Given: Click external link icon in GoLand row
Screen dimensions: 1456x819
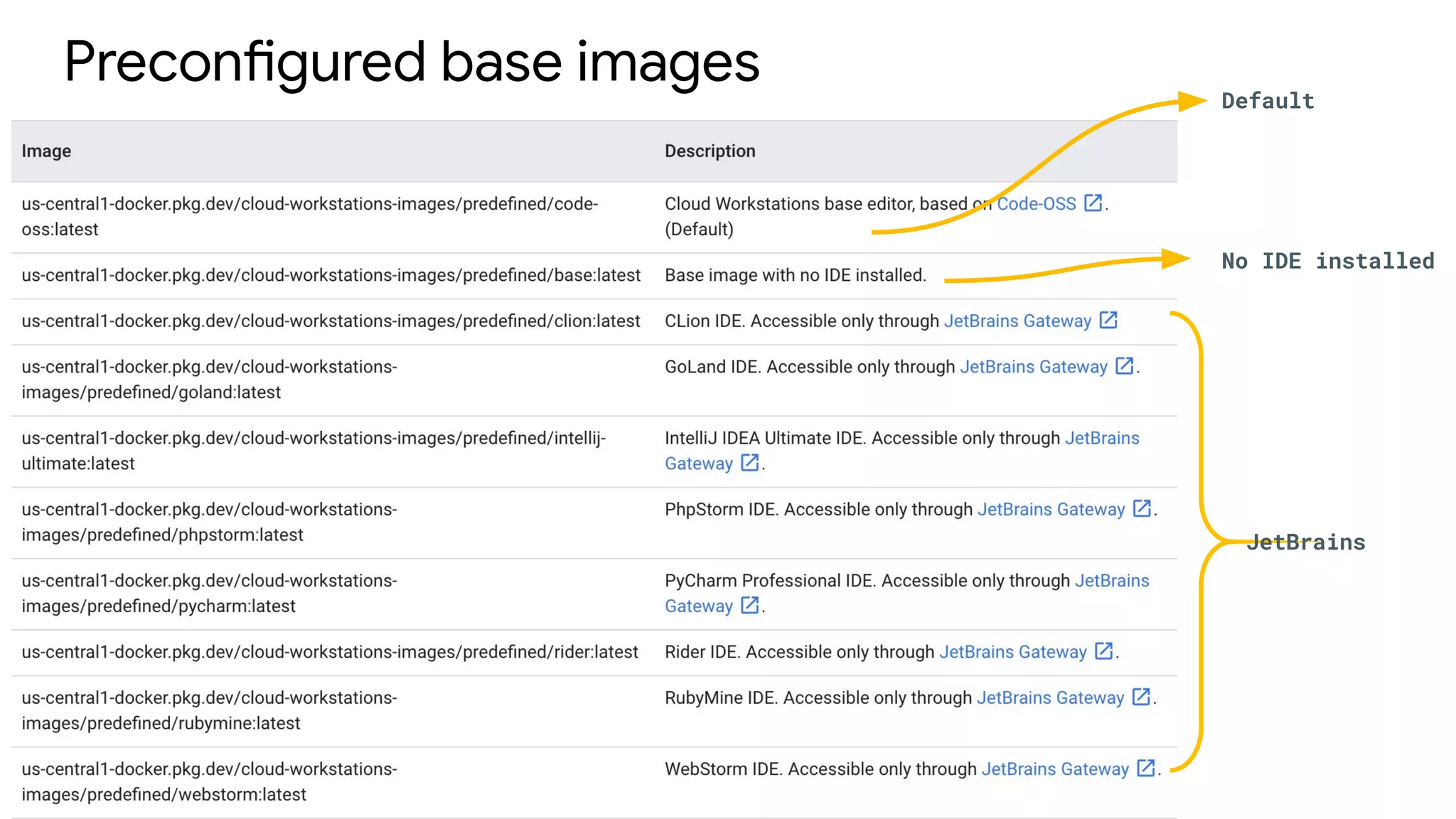Looking at the screenshot, I should coord(1125,365).
